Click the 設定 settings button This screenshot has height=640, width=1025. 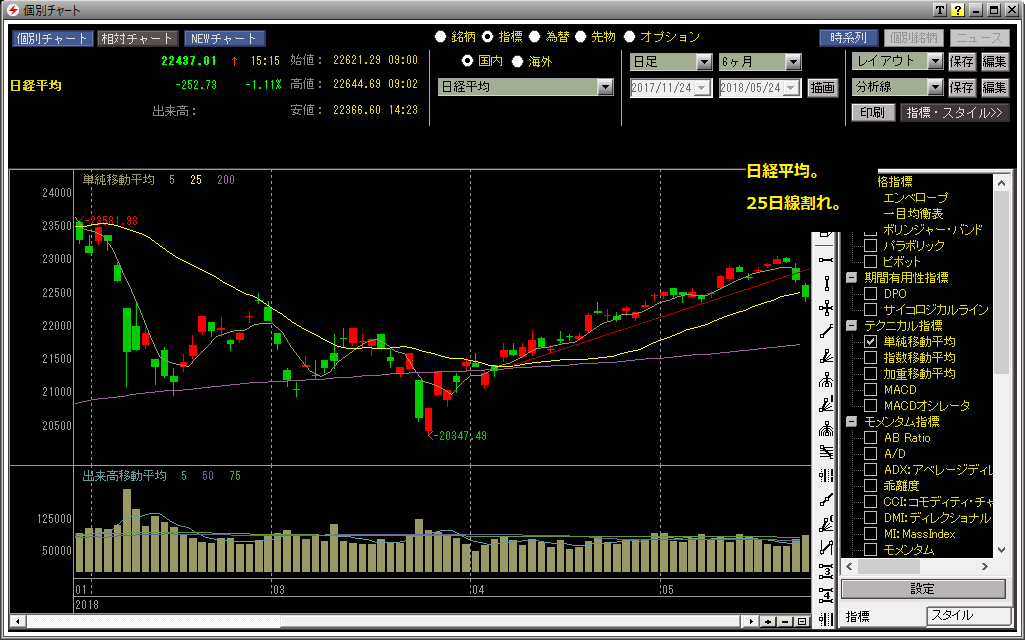922,589
